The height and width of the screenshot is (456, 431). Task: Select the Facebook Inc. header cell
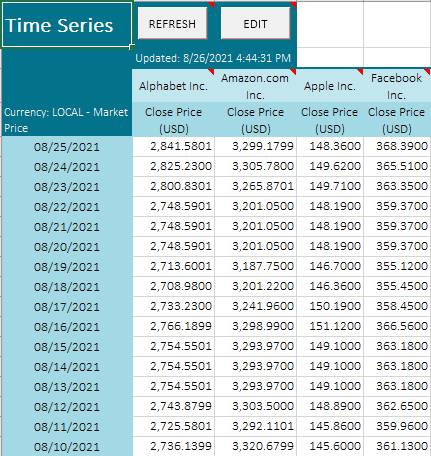point(397,86)
